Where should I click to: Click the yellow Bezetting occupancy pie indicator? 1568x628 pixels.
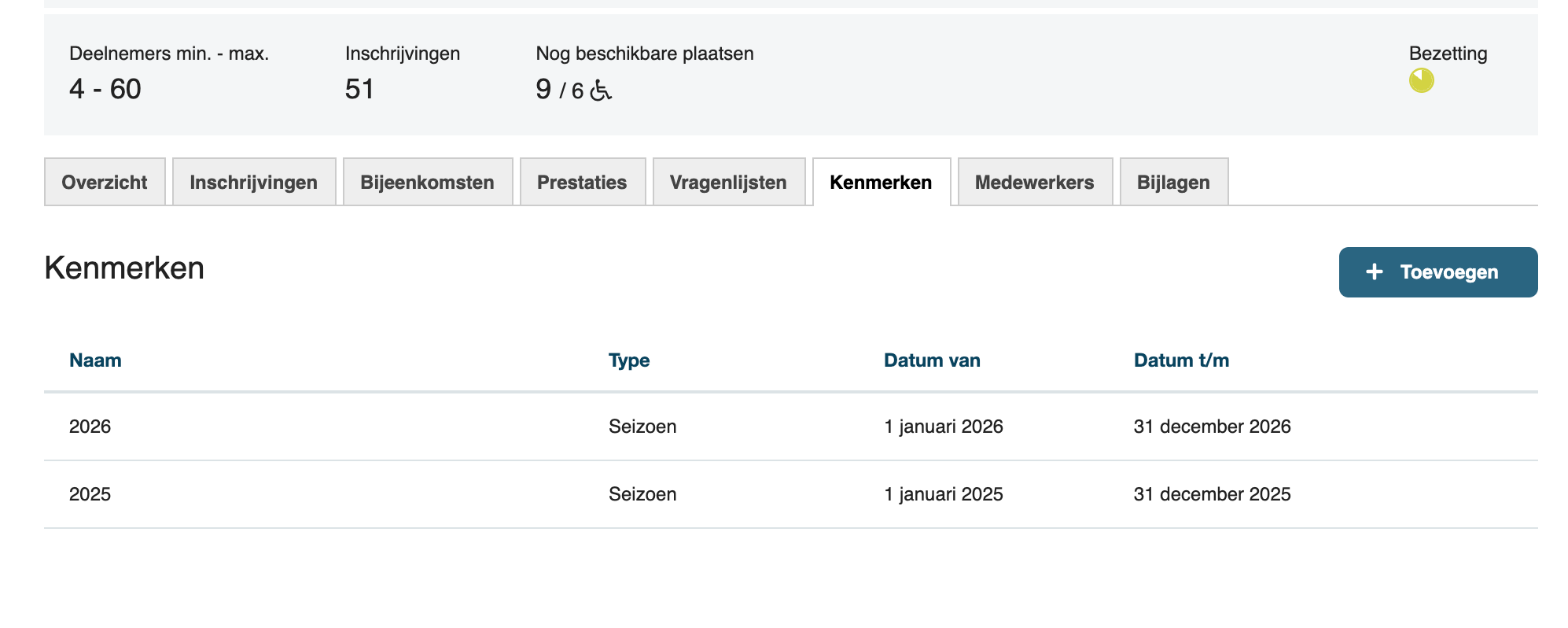coord(1421,80)
